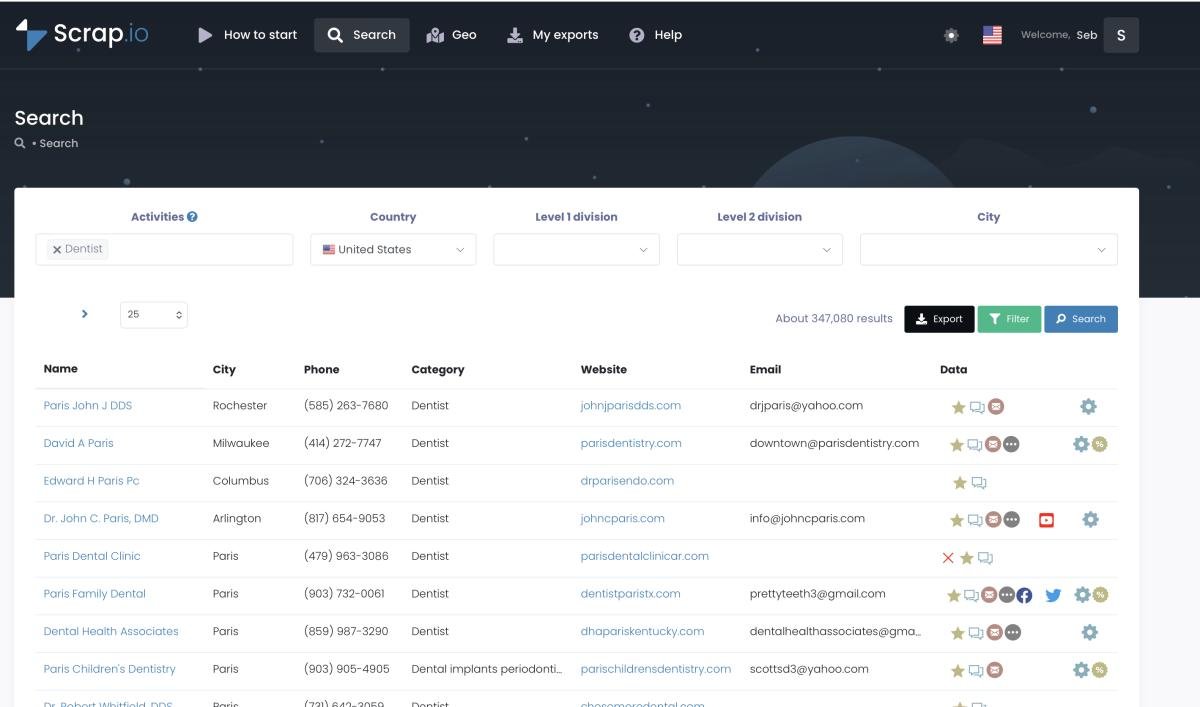This screenshot has height=707, width=1200.
Task: Open the results-per-page selector showing 25
Action: 154,315
